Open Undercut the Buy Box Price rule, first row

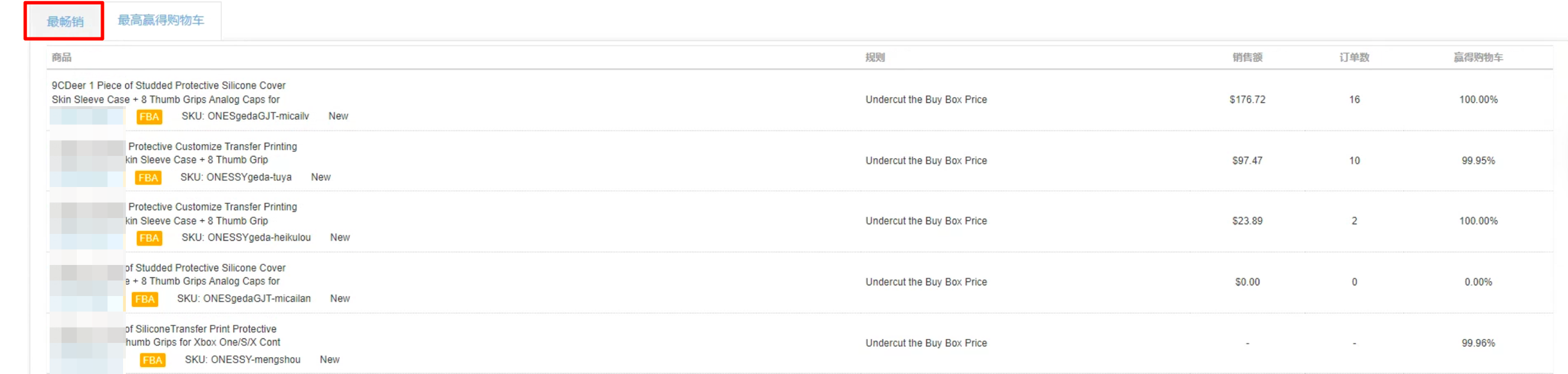click(926, 100)
